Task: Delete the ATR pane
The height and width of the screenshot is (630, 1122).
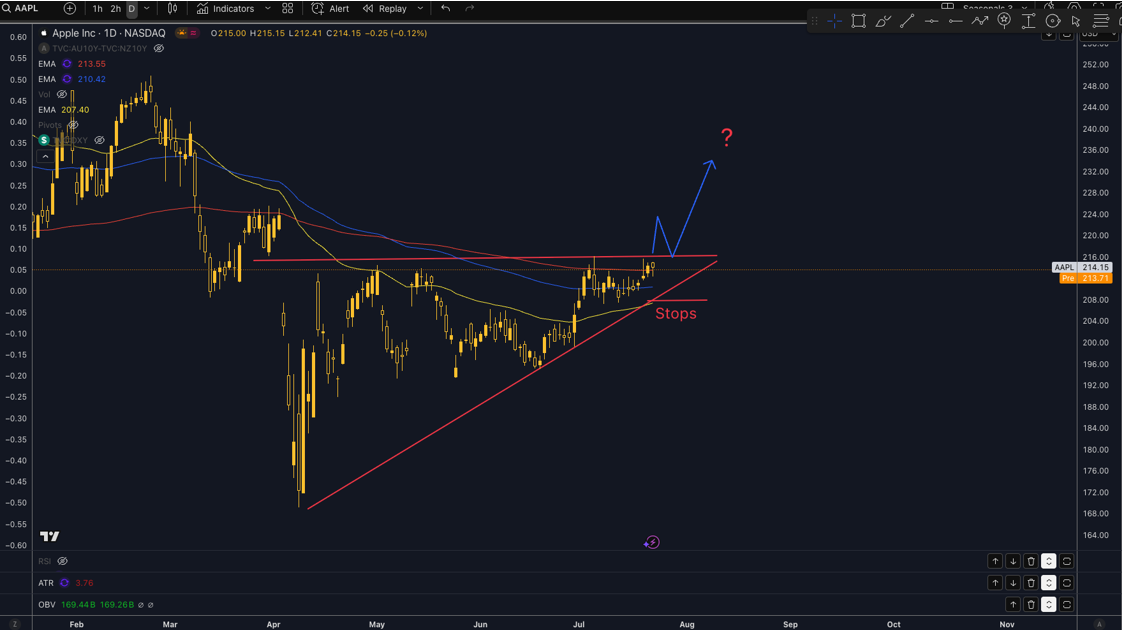Action: (1031, 583)
